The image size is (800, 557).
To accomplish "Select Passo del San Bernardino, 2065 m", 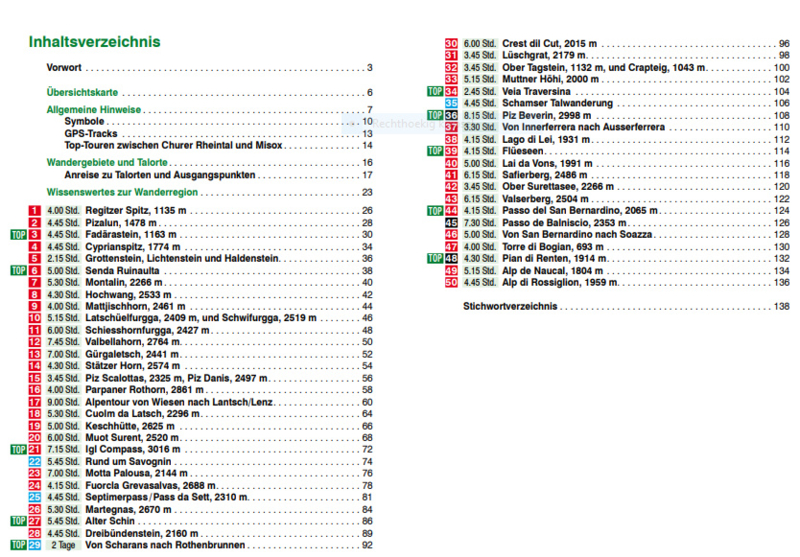I will tap(580, 210).
